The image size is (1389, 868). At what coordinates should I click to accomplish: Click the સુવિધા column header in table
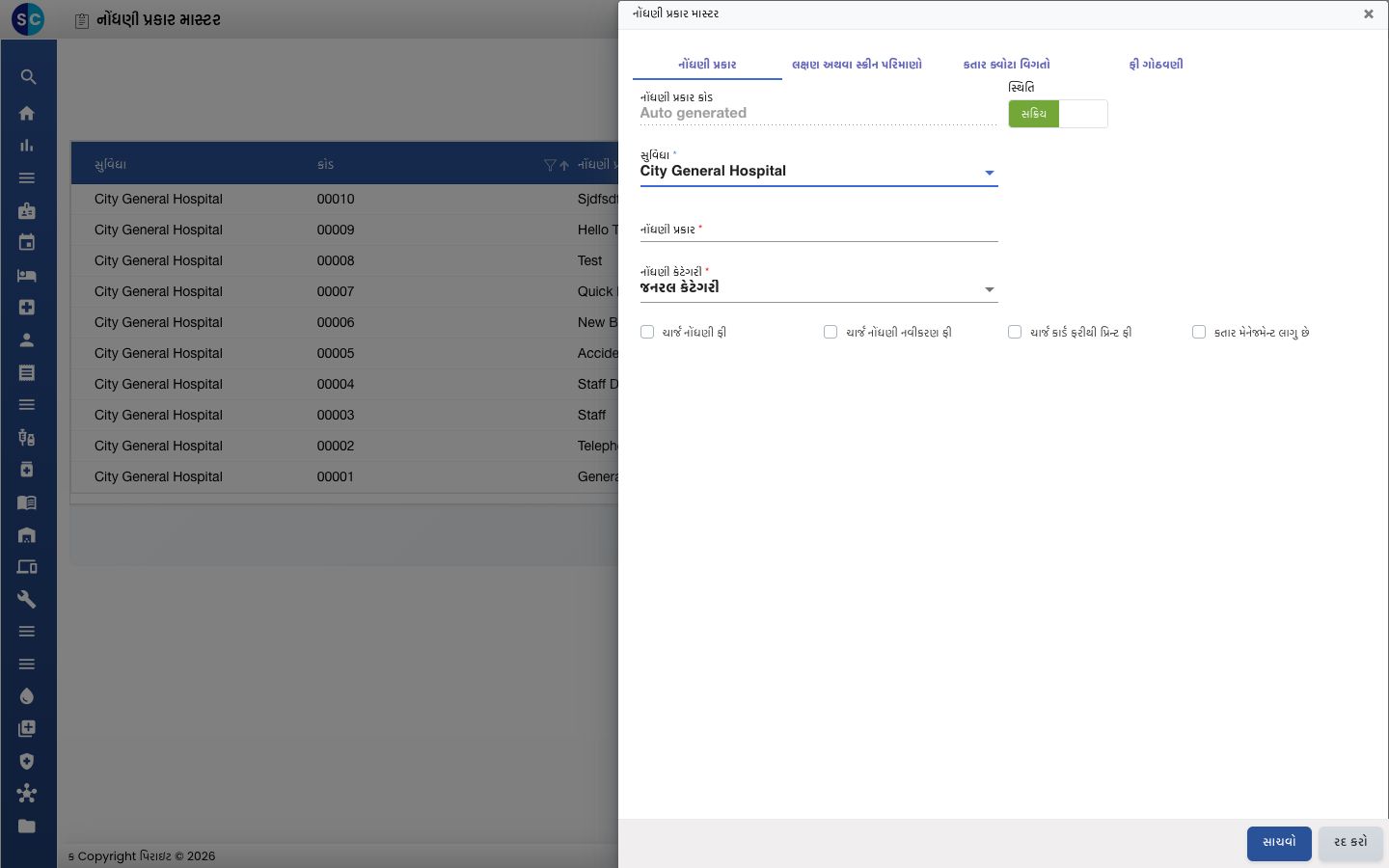click(x=110, y=165)
